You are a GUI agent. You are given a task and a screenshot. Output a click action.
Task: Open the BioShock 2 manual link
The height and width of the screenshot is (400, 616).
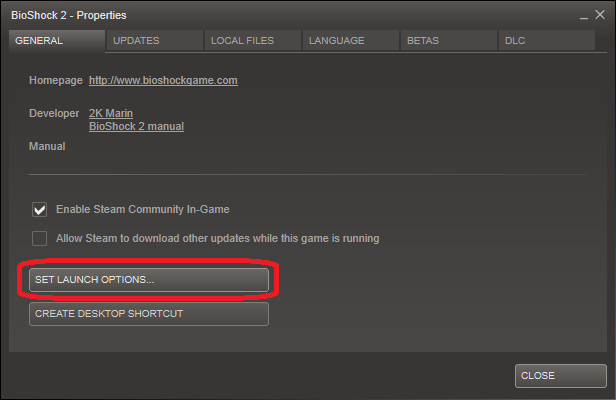[136, 127]
